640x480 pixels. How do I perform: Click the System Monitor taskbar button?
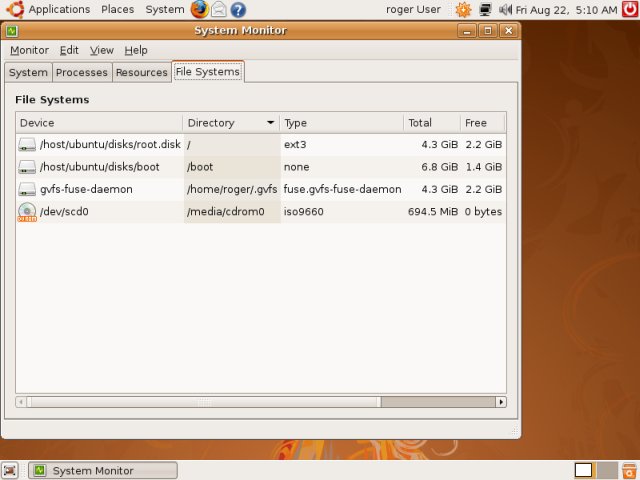coord(103,471)
